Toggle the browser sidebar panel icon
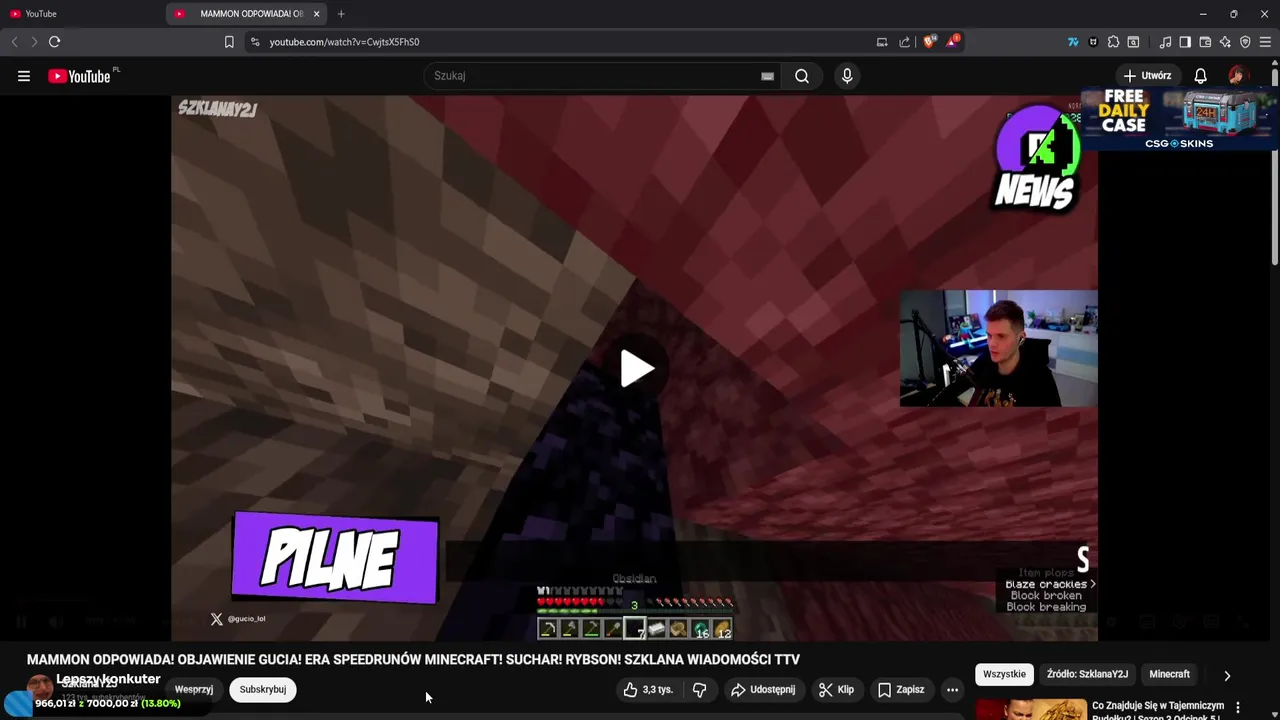The width and height of the screenshot is (1280, 720). tap(1185, 42)
